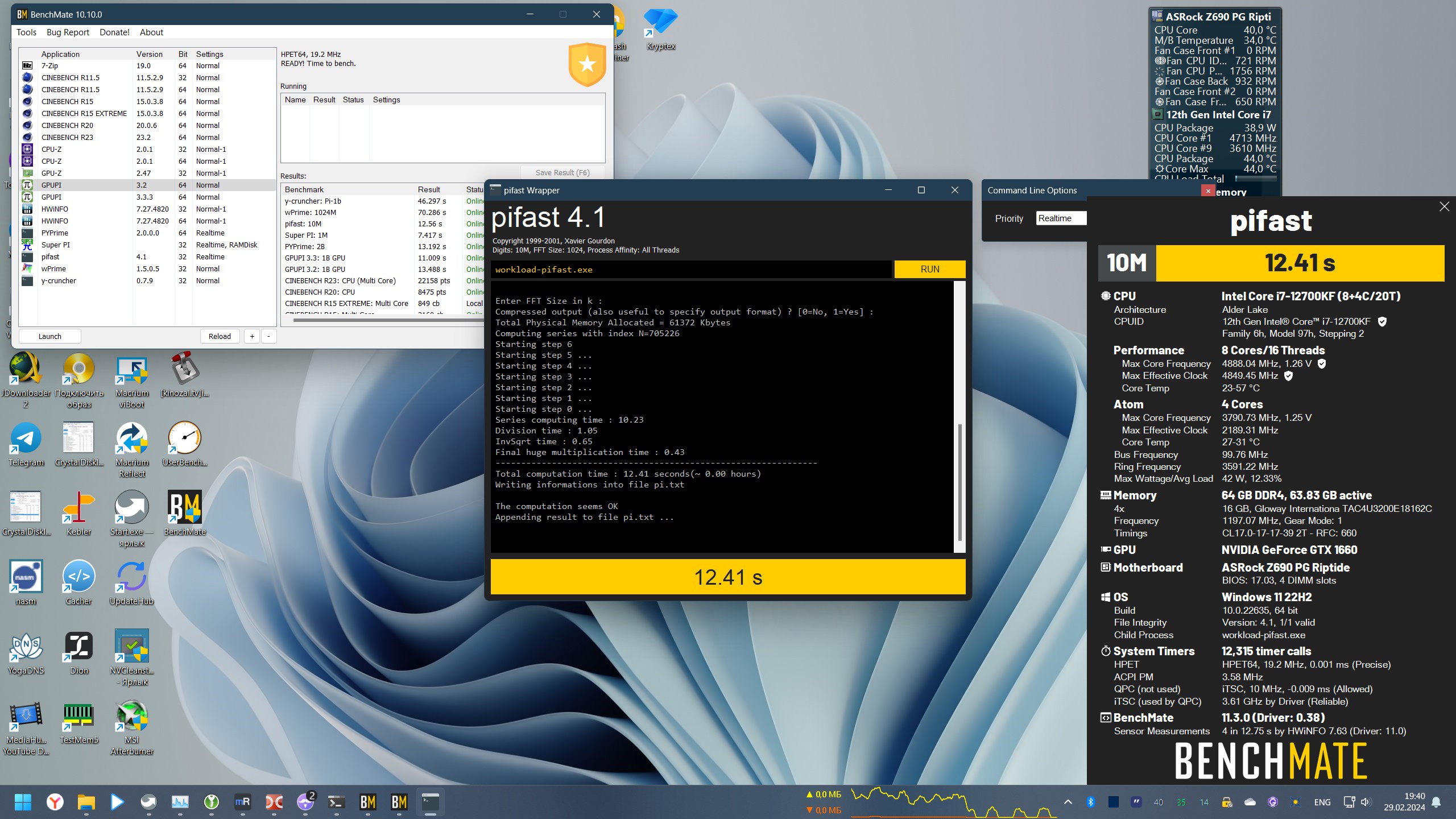This screenshot has height=819, width=1456.
Task: Open the About menu in BenchMate
Action: [151, 32]
